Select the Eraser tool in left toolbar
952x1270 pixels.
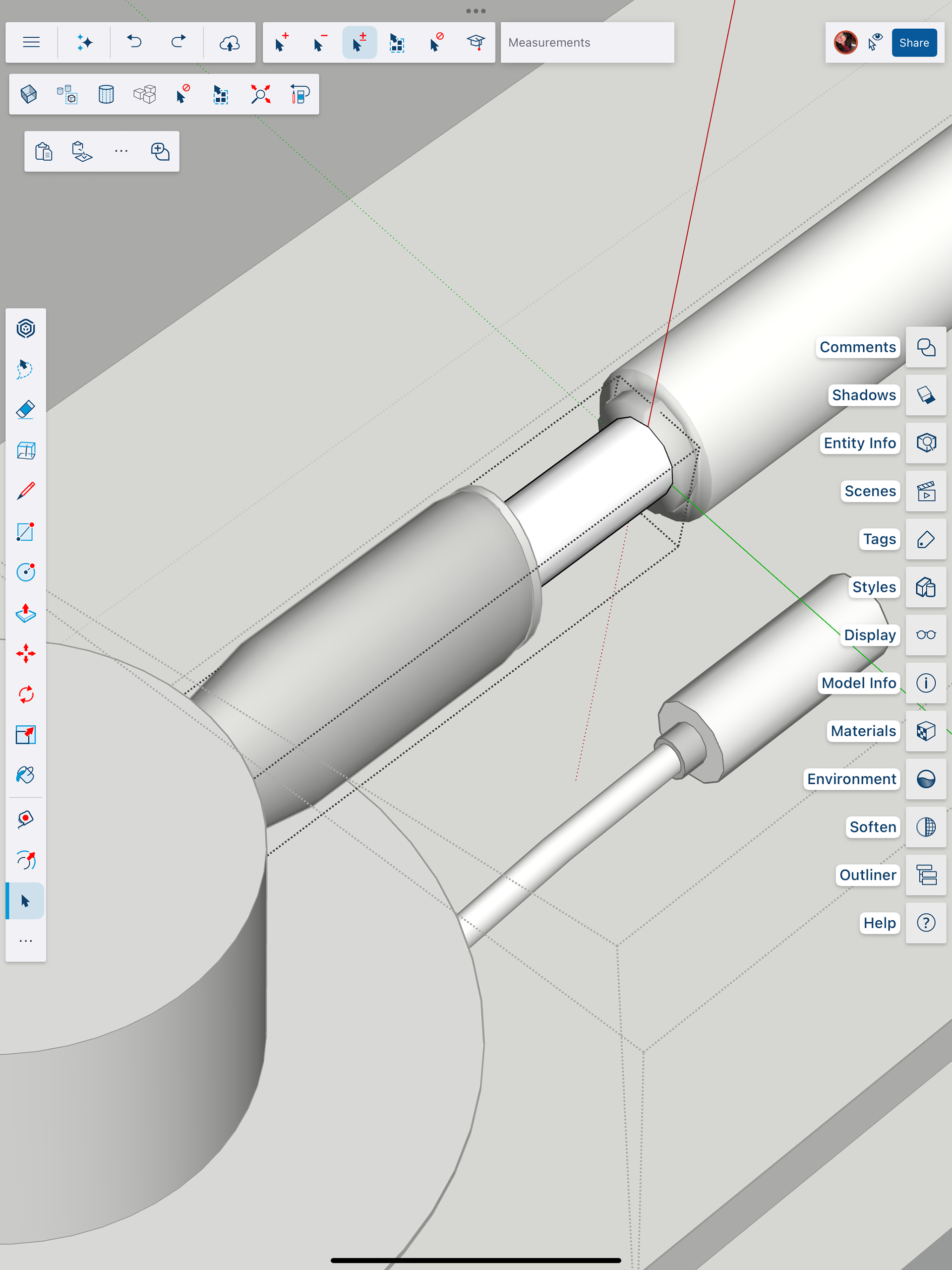click(26, 410)
